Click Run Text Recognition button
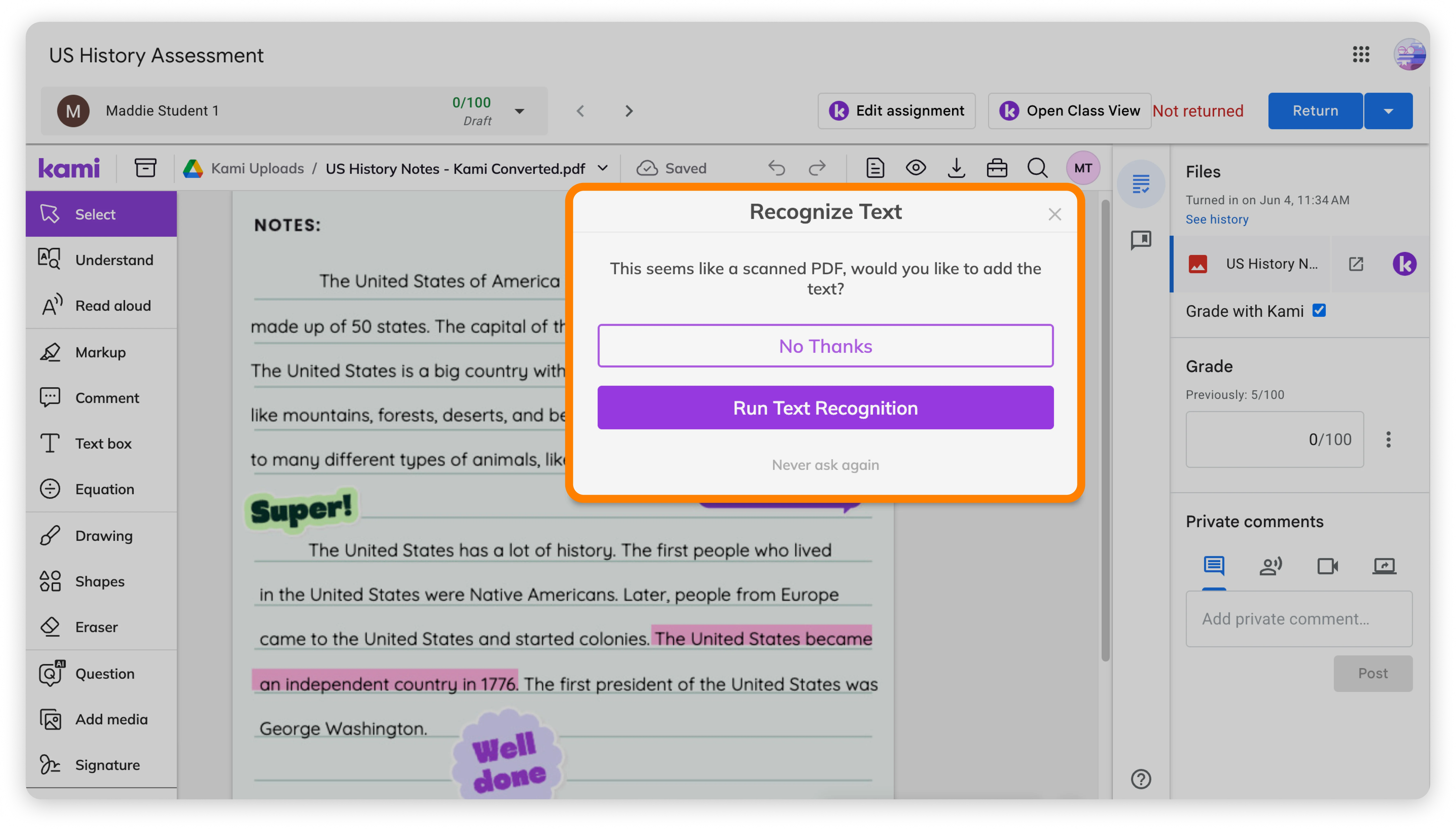Screen dimensions: 1456x829 click(825, 408)
